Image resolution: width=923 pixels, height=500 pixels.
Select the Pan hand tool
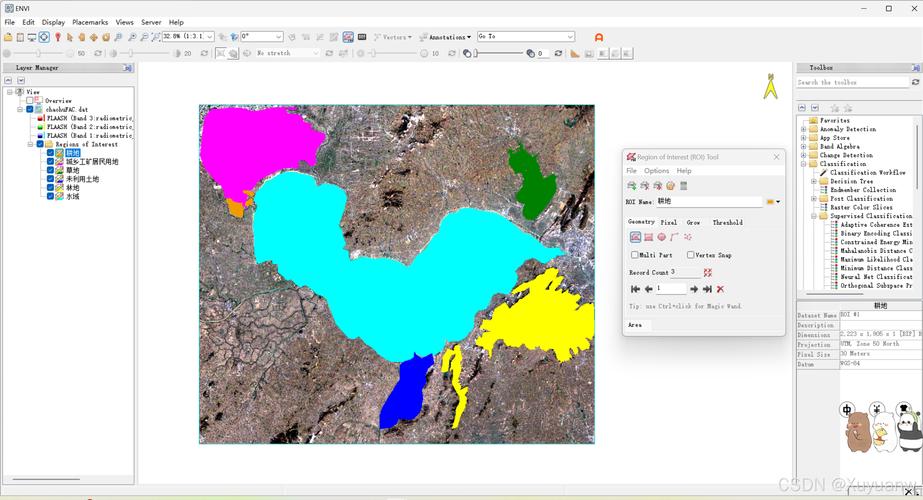point(82,37)
